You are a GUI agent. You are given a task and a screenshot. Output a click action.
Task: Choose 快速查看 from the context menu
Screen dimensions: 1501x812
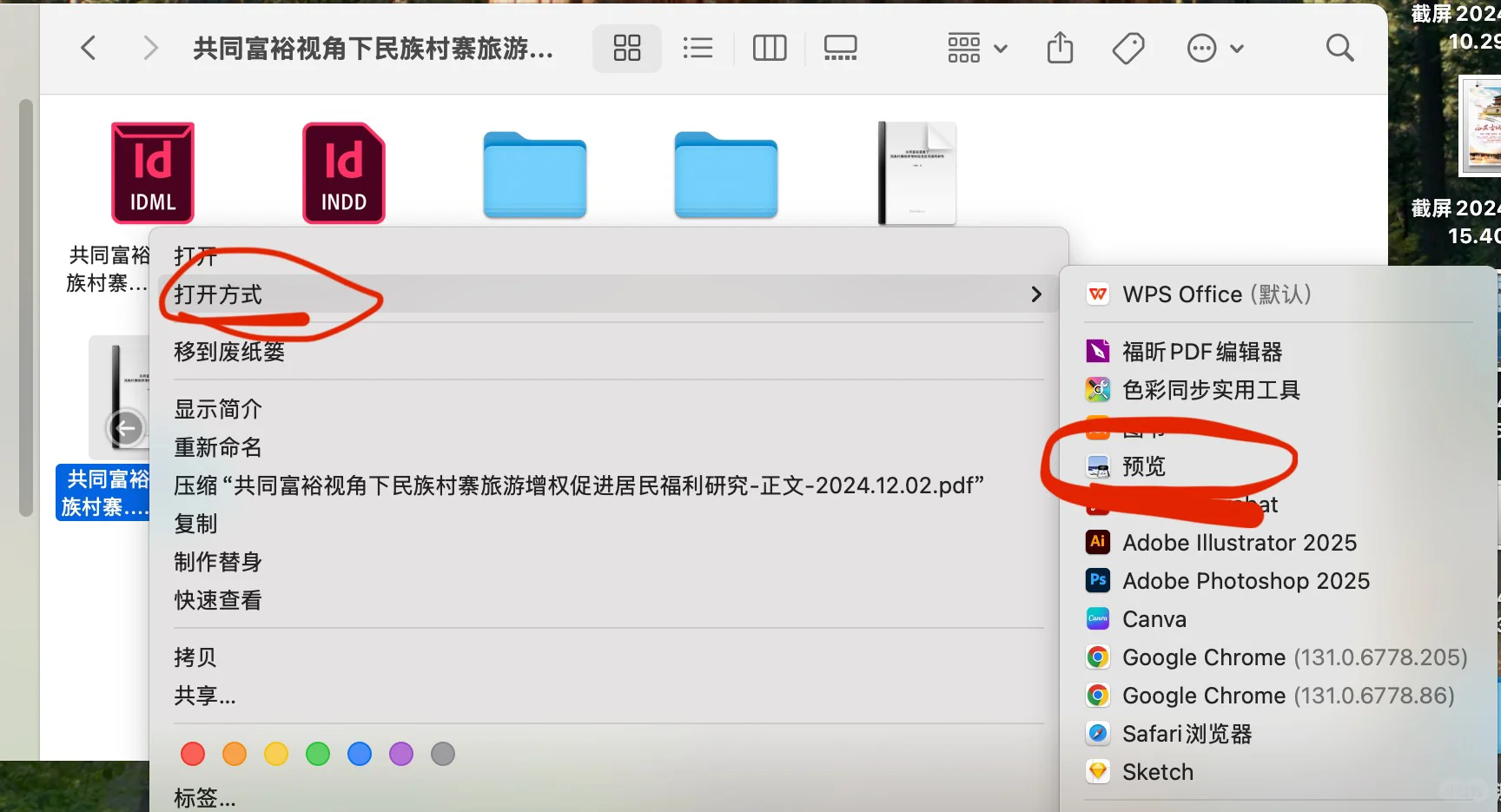217,599
